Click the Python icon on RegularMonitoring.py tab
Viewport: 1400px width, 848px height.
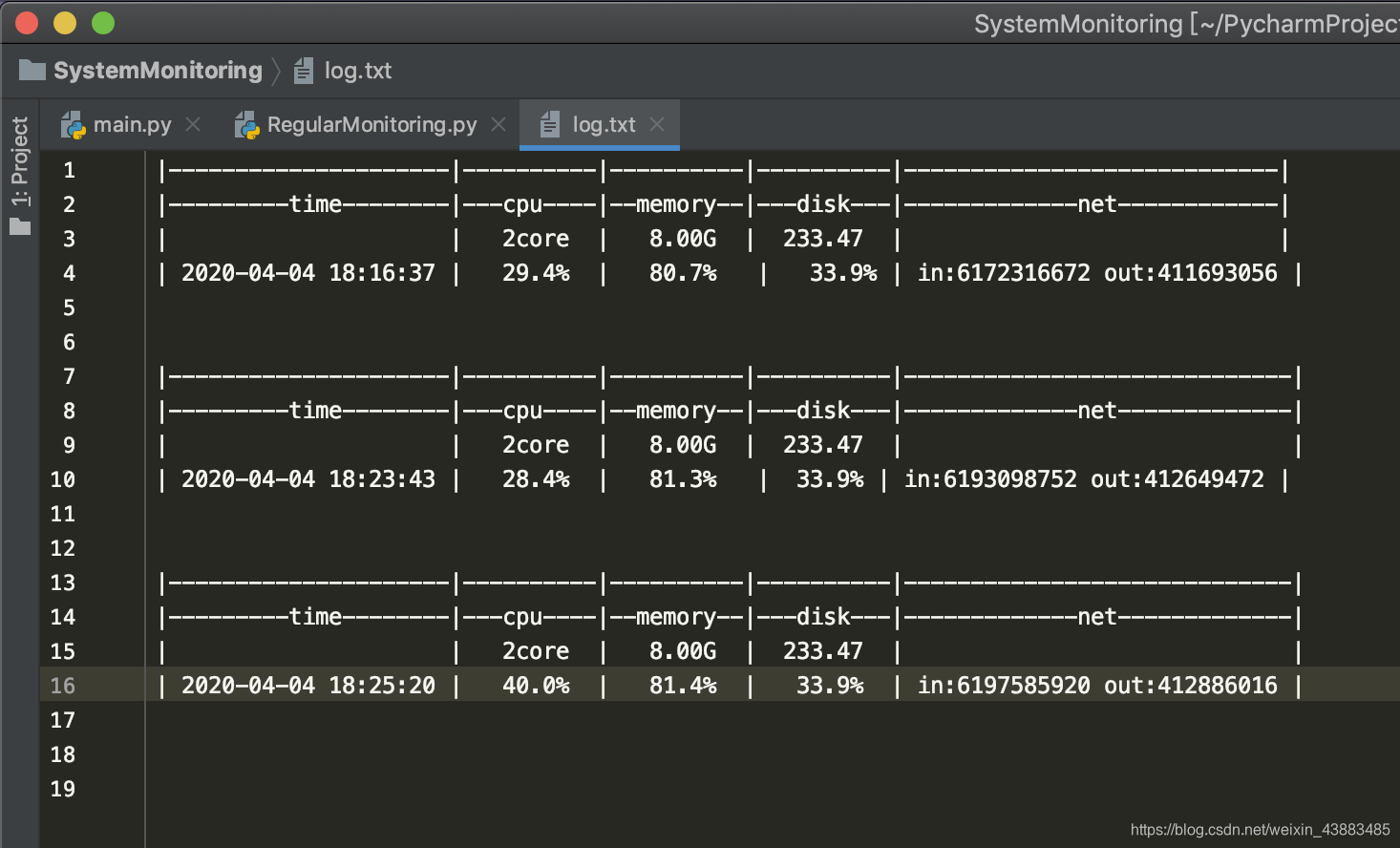(247, 125)
